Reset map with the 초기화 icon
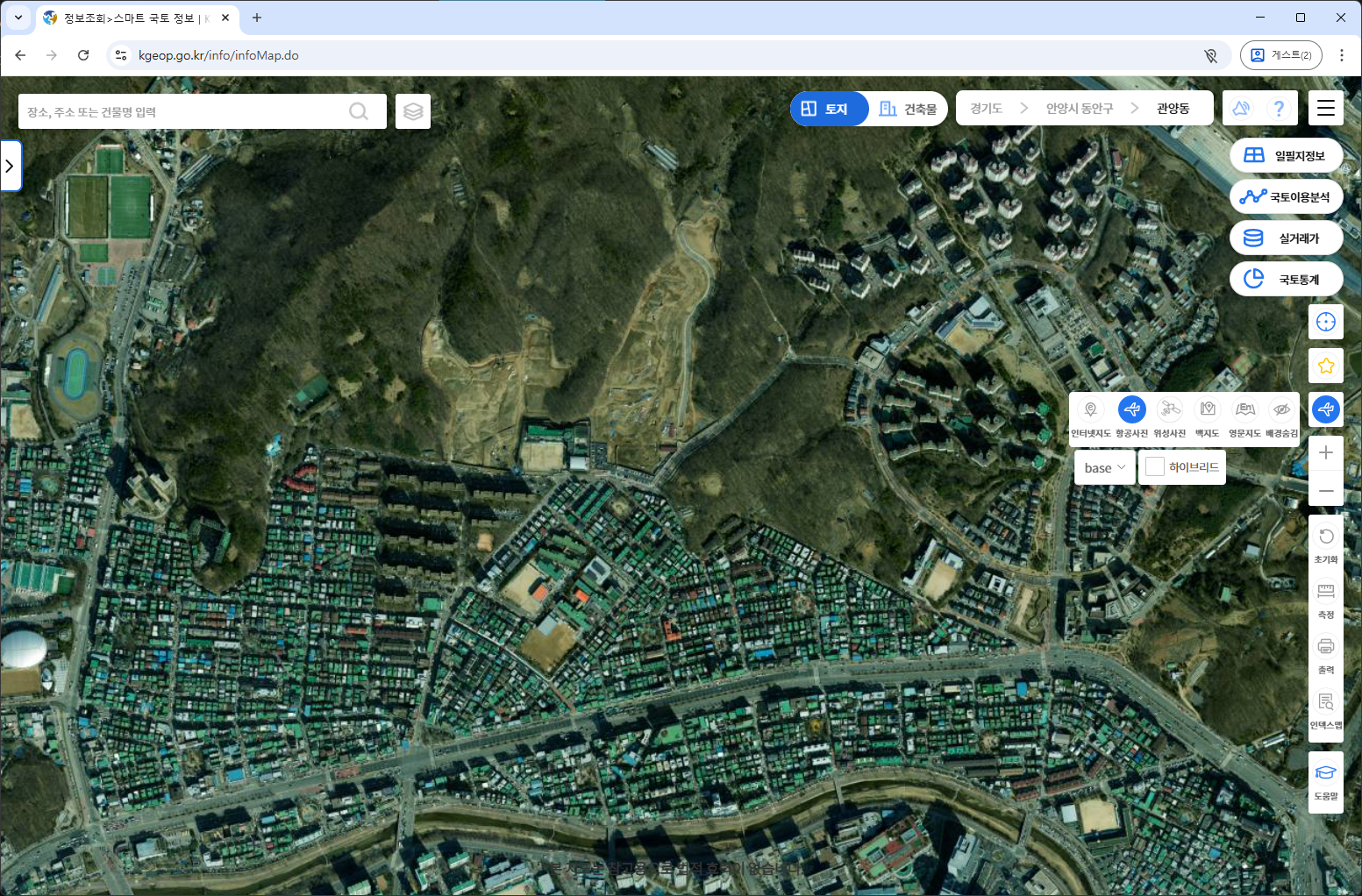 [x=1325, y=537]
